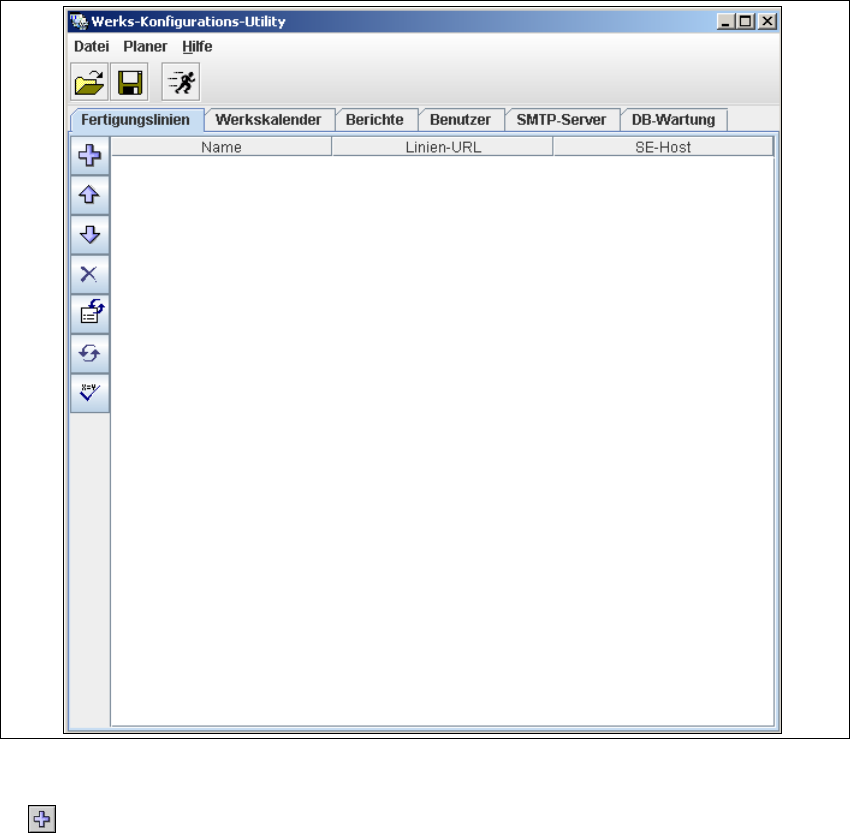Move selected line up with arrow icon
This screenshot has width=850, height=833.
pyautogui.click(x=90, y=195)
